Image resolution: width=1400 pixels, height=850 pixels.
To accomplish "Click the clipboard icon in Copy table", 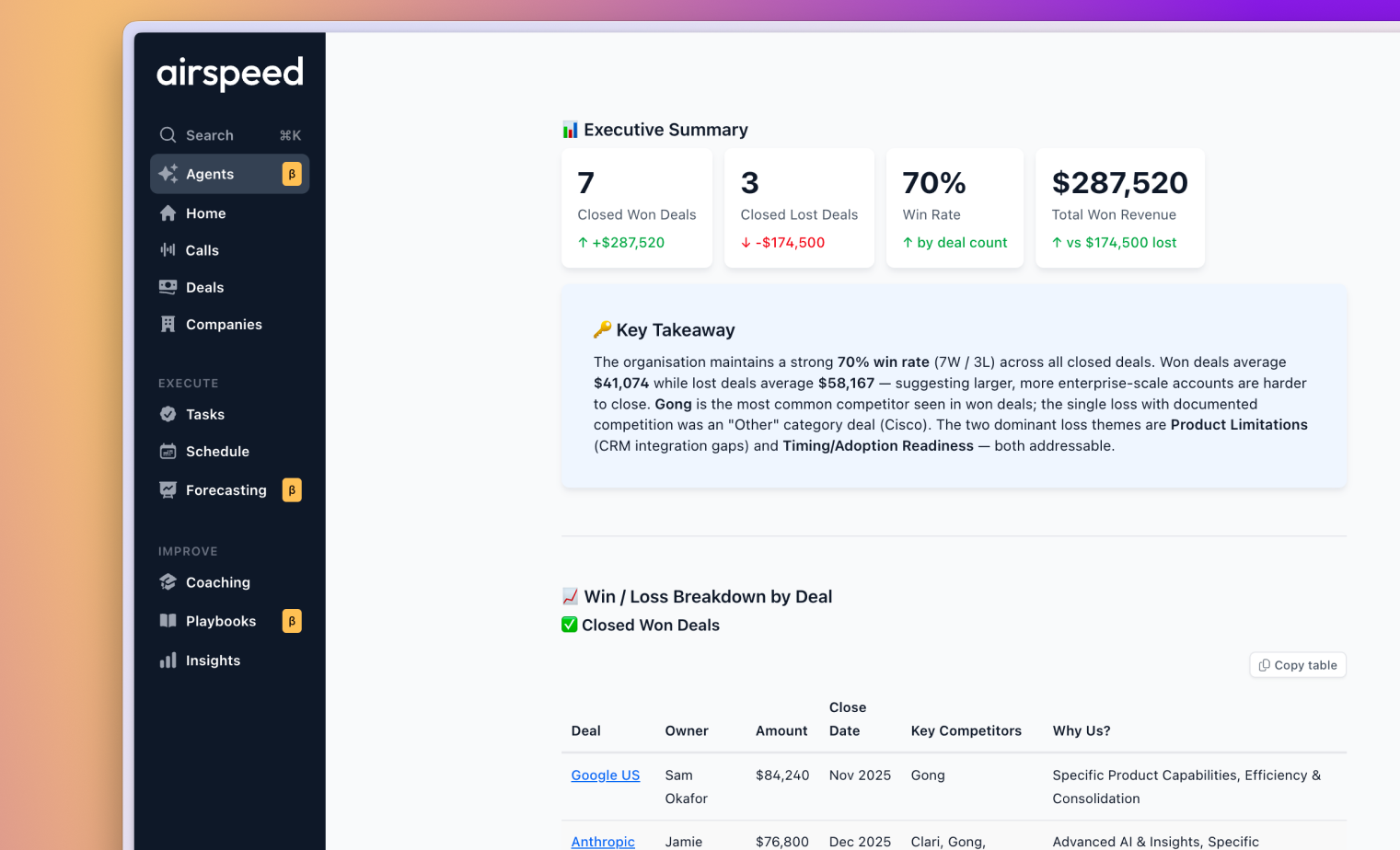I will coord(1265,665).
